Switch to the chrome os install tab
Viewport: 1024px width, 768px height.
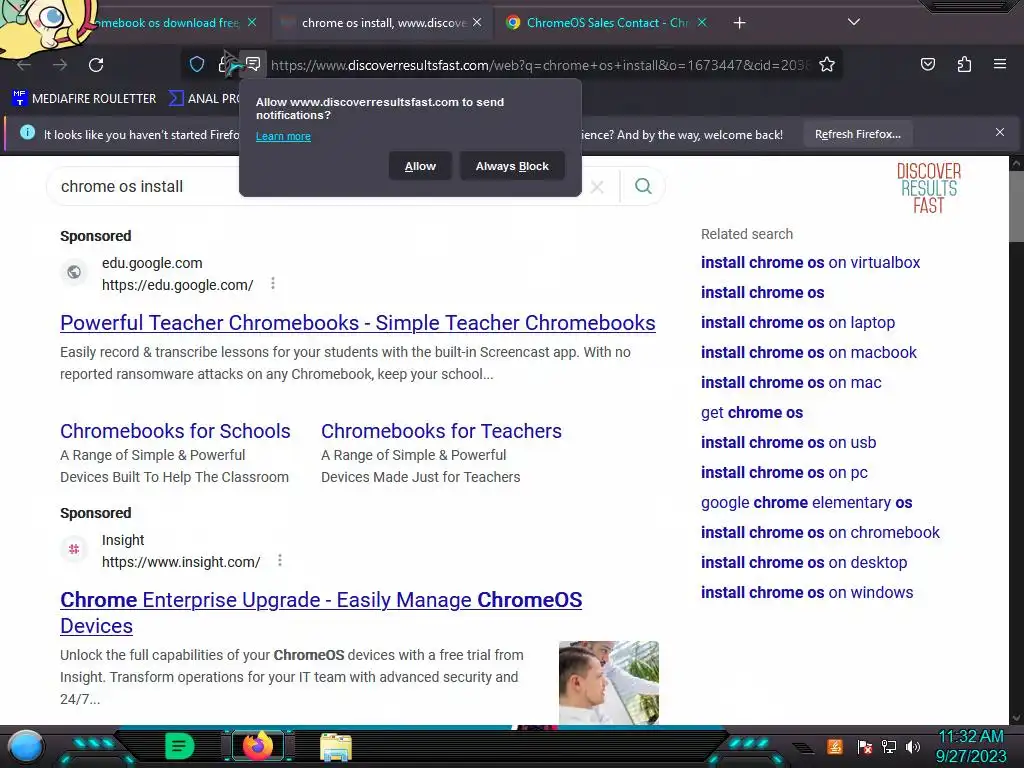[x=383, y=23]
